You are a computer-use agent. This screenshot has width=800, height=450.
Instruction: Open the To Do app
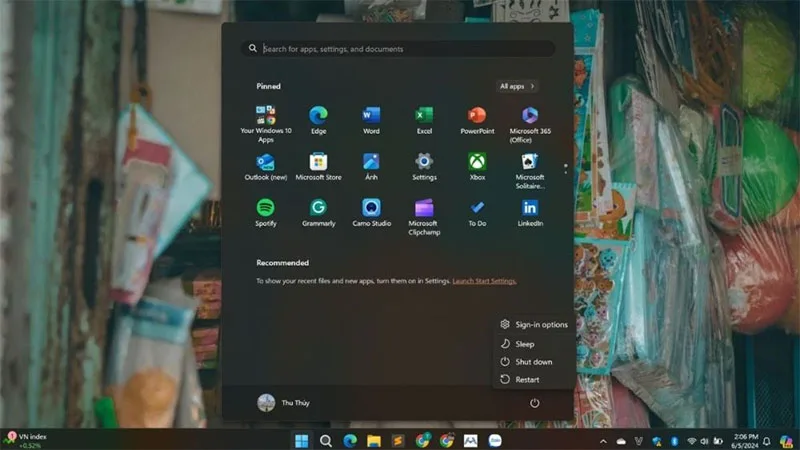tap(477, 212)
